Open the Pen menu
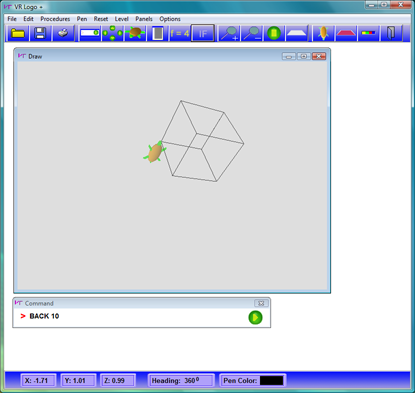Screen dimensions: 415x393 [x=82, y=19]
